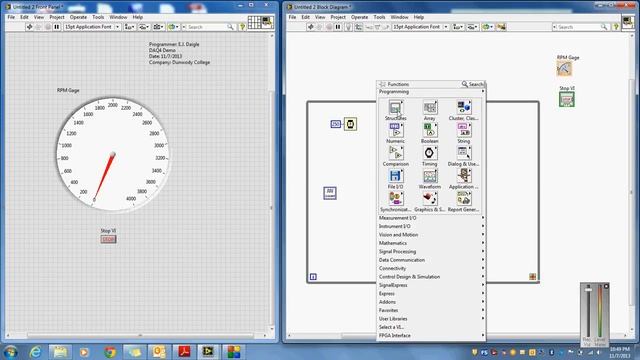Open Distribute Objects dropdown in Front Panel
The height and width of the screenshot is (360, 640).
tap(144, 27)
